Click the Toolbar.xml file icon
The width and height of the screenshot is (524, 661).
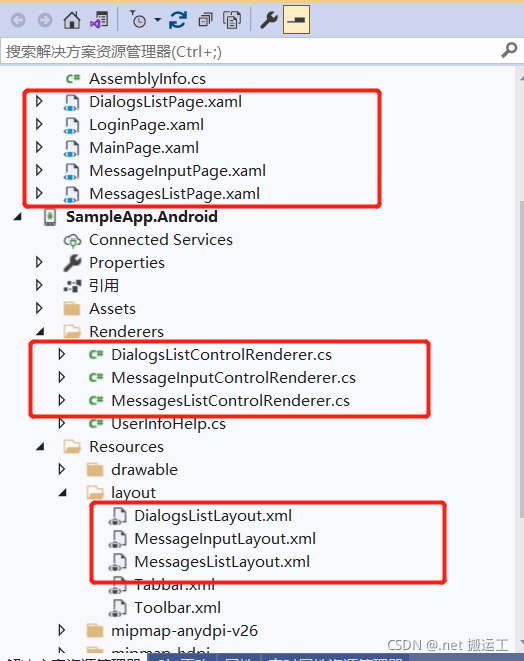(118, 608)
